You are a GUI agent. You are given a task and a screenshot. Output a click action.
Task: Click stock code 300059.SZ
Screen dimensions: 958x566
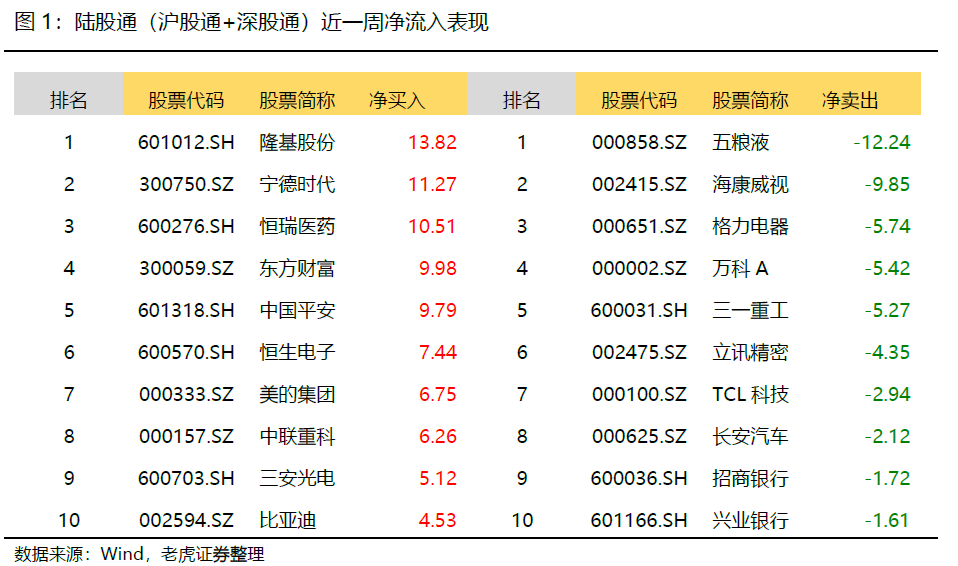(186, 268)
